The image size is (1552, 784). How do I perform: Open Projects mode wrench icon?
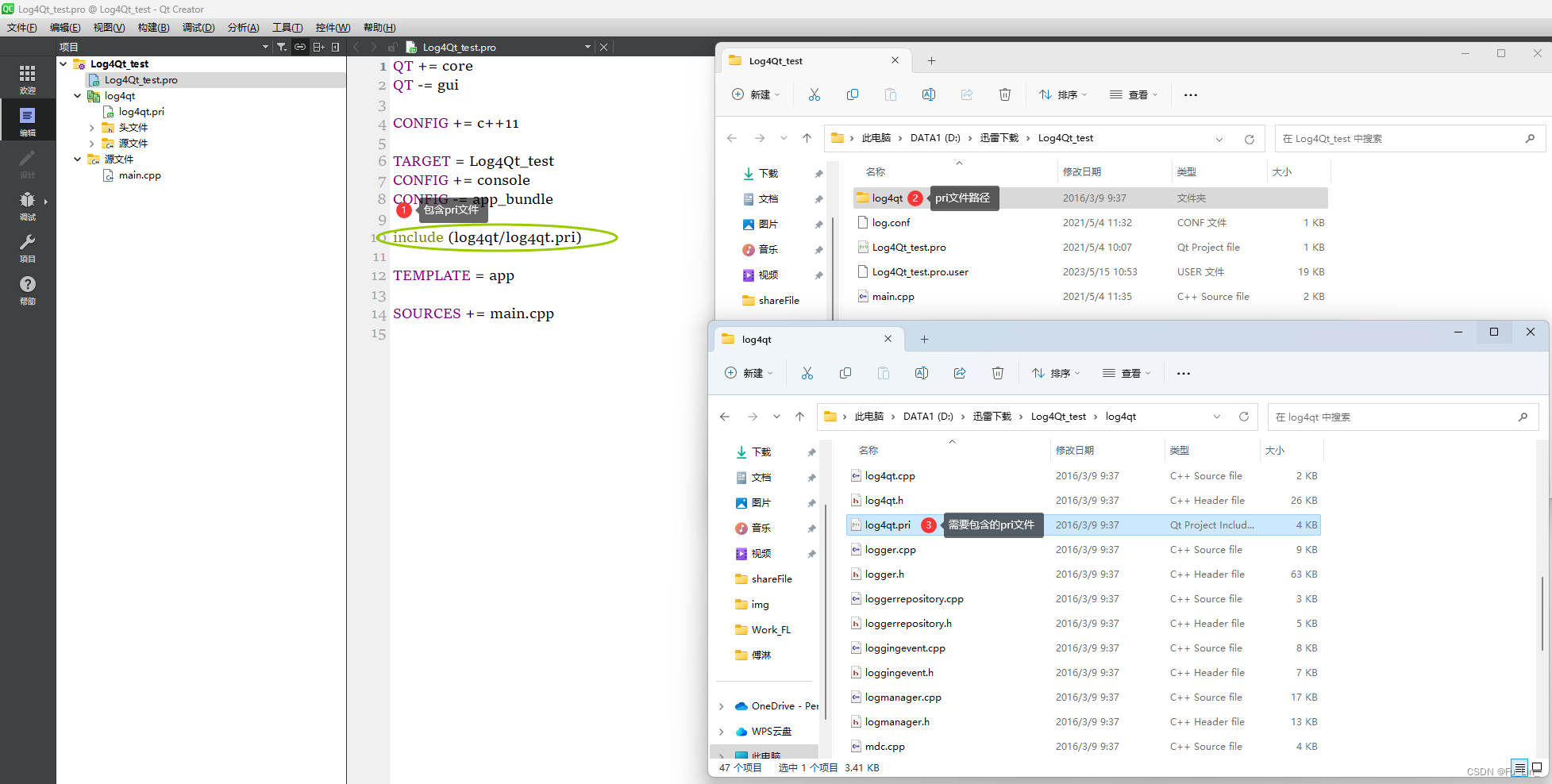(28, 247)
